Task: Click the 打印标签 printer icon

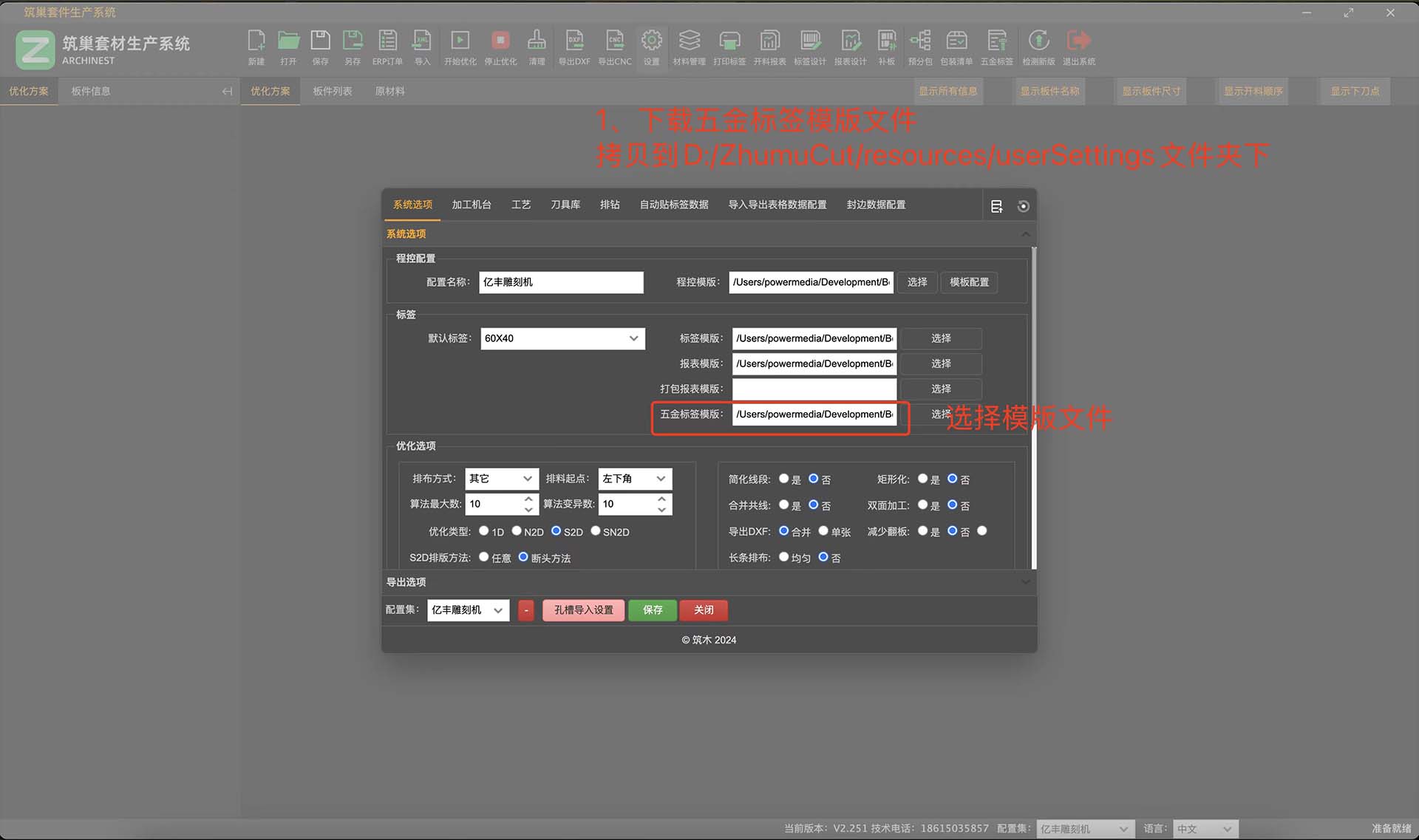Action: (729, 47)
